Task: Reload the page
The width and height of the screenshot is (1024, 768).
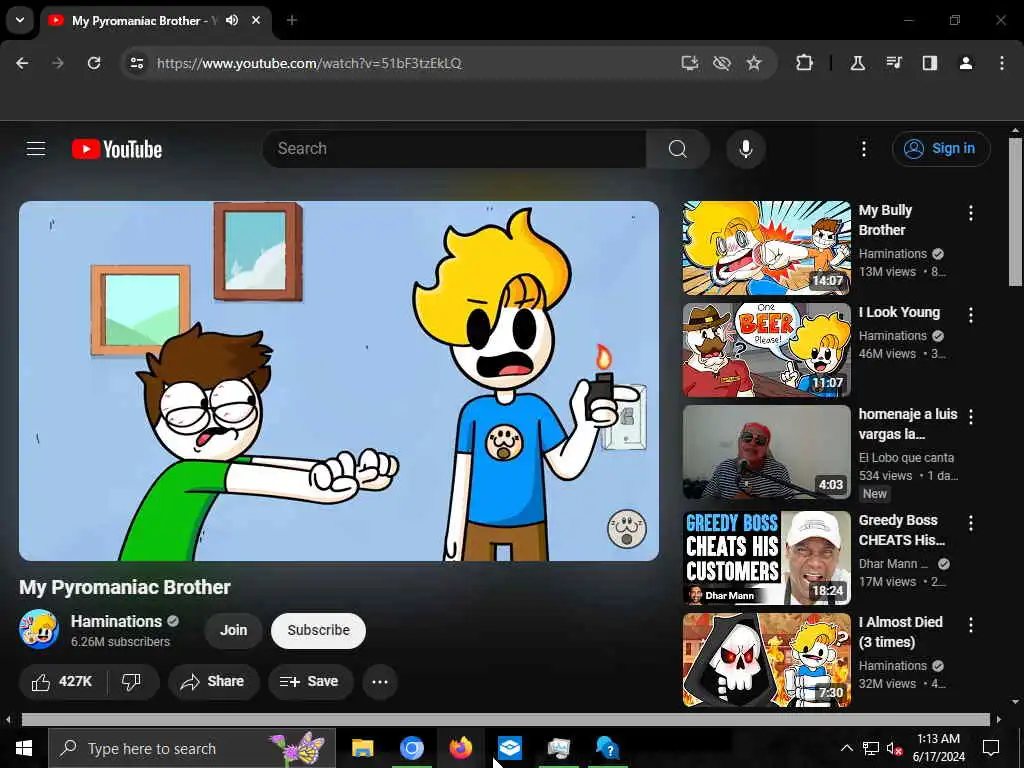Action: point(94,63)
